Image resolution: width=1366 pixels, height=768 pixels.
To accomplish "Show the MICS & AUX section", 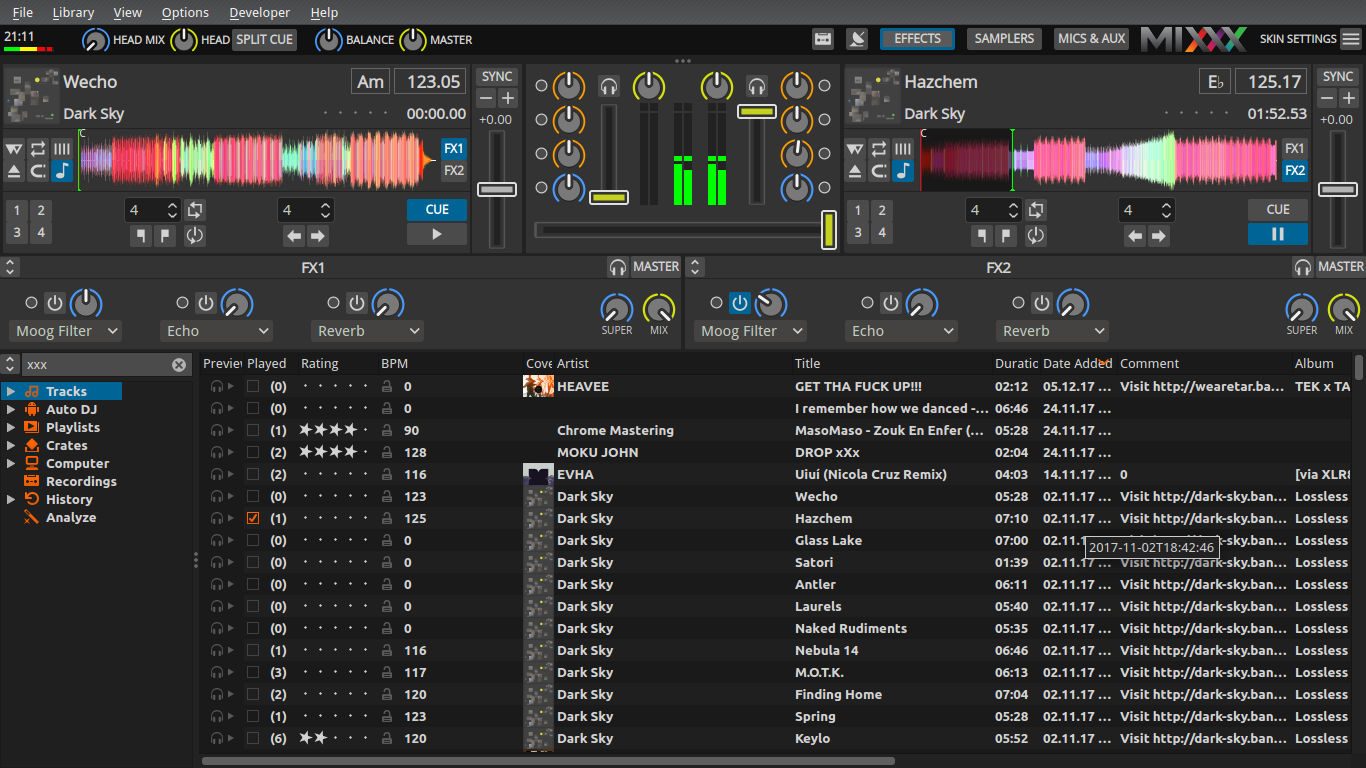I will [1091, 39].
